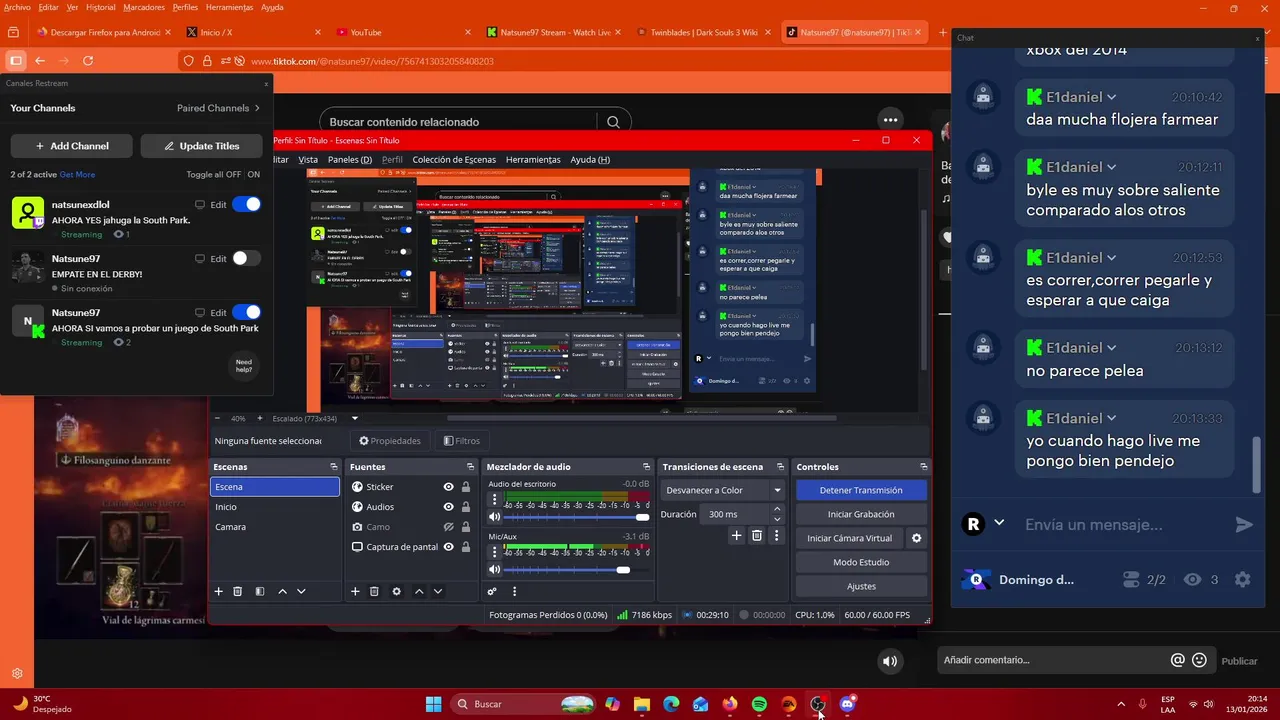Open Paneles menu in OBS
The height and width of the screenshot is (720, 1280).
[349, 159]
